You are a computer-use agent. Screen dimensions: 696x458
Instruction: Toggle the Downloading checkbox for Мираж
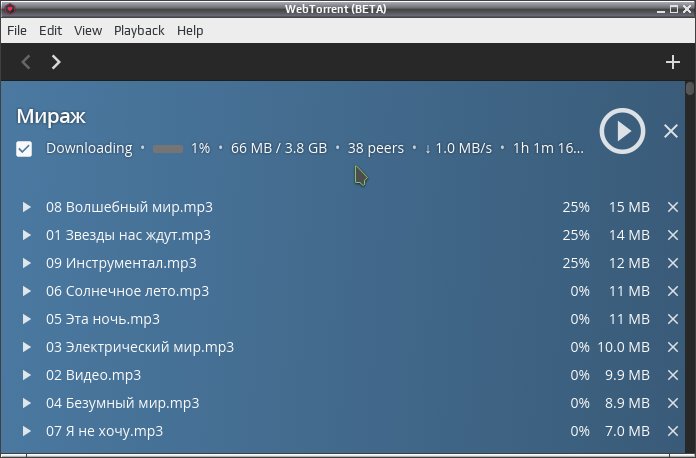[24, 149]
